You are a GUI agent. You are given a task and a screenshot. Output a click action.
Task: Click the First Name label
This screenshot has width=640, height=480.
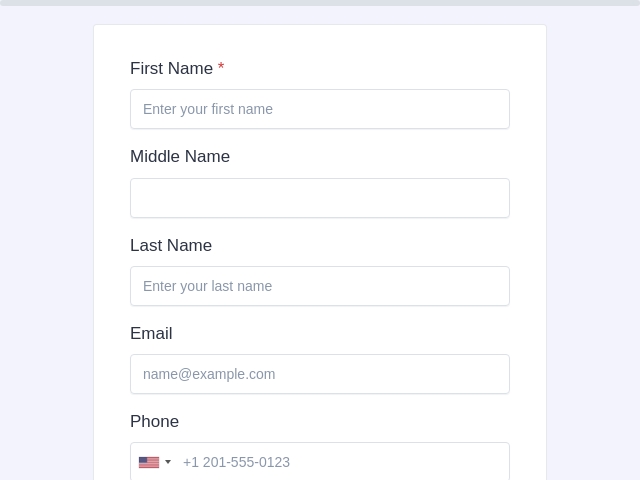171,68
